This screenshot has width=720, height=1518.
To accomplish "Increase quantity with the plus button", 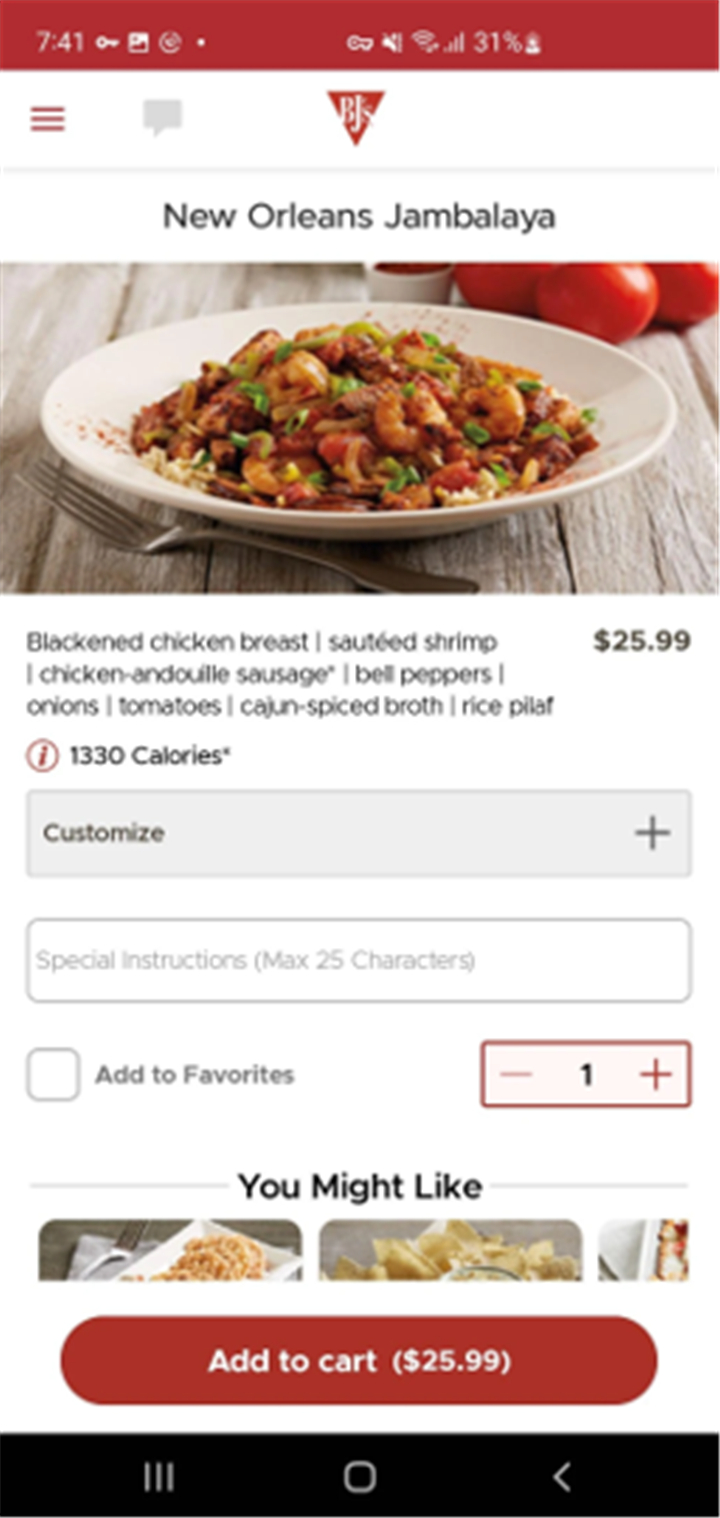I will 656,1075.
